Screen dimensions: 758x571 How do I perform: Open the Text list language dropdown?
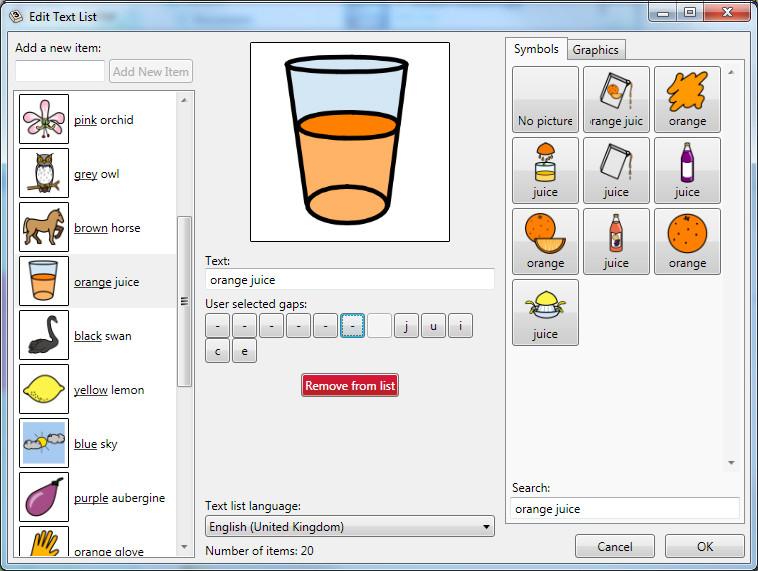(349, 527)
